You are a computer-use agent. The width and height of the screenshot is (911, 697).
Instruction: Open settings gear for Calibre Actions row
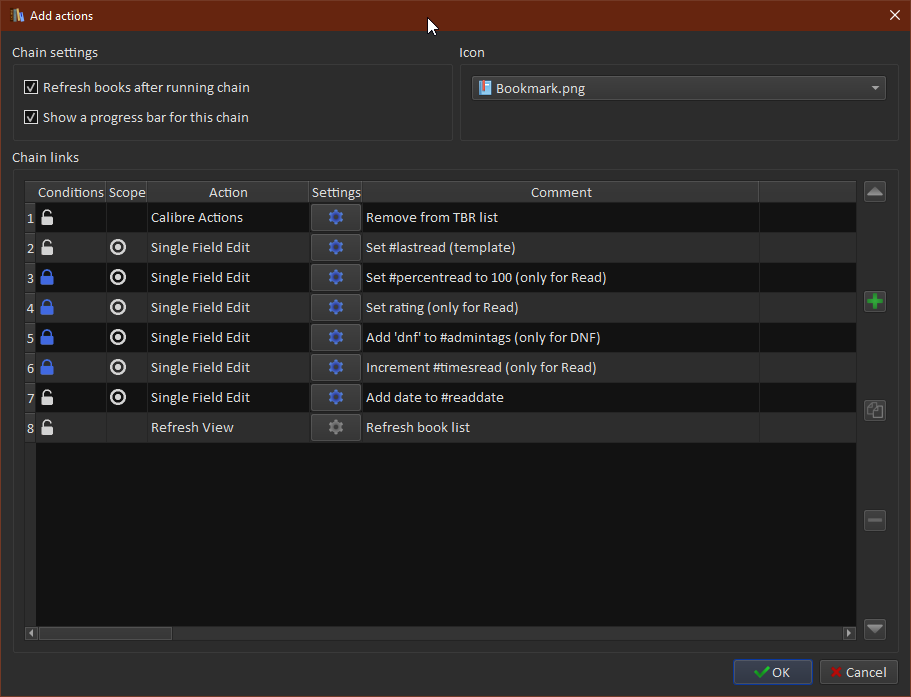[x=336, y=217]
